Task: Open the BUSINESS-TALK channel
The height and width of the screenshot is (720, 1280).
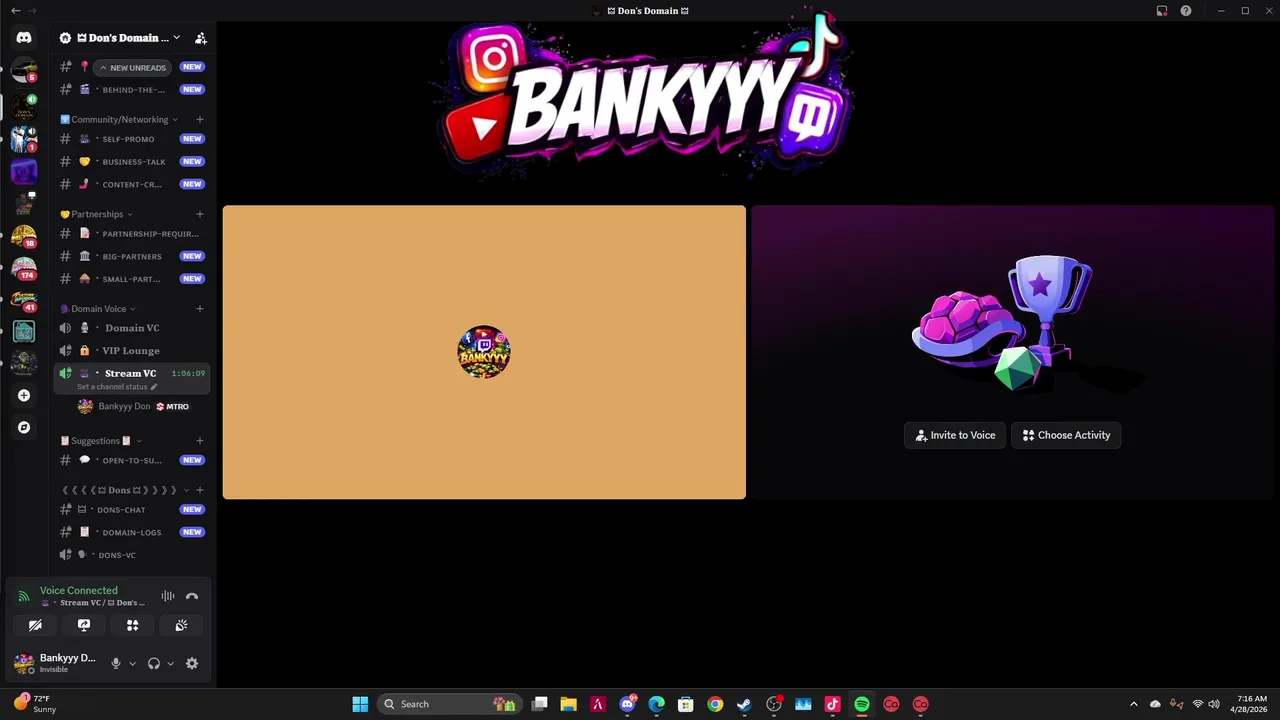Action: [131, 161]
